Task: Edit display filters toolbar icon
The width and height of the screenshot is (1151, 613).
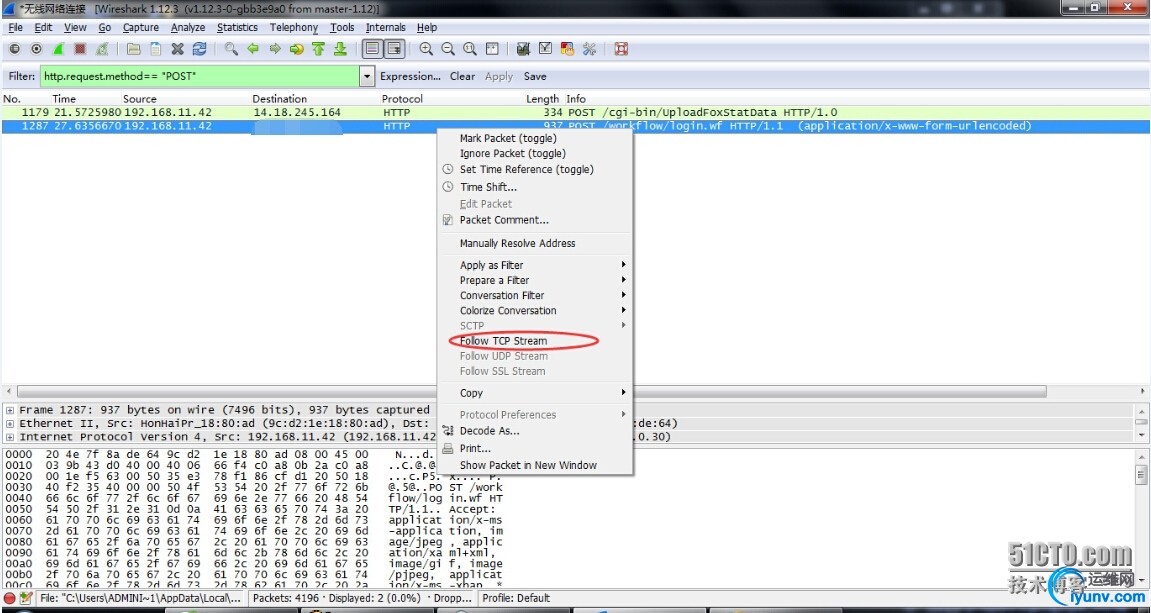Action: pyautogui.click(x=545, y=49)
